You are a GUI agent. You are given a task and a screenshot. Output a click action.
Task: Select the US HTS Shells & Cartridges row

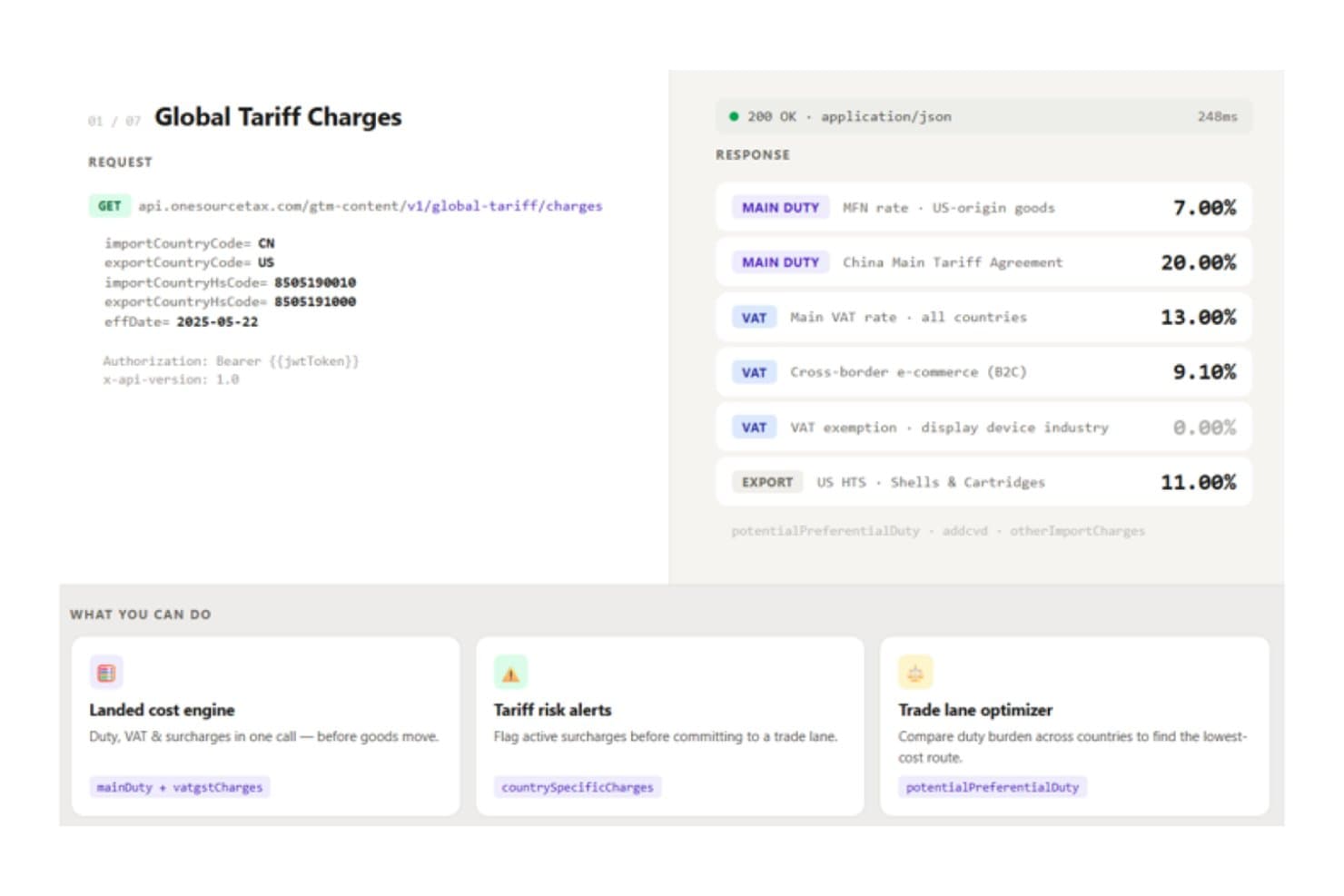click(x=983, y=482)
